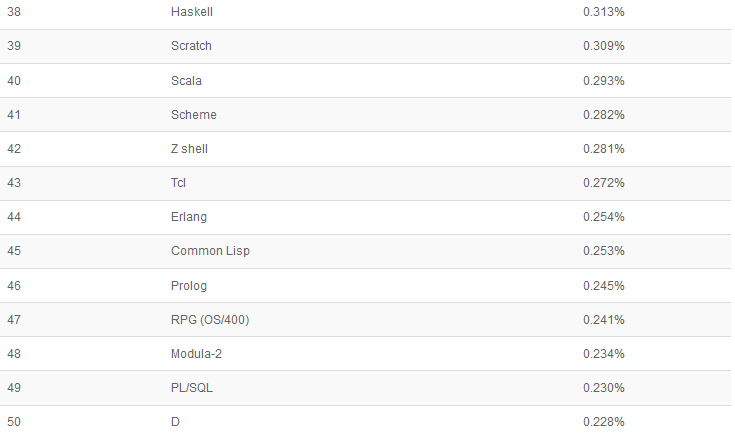Click rank number 50
735x437 pixels.
coord(14,422)
